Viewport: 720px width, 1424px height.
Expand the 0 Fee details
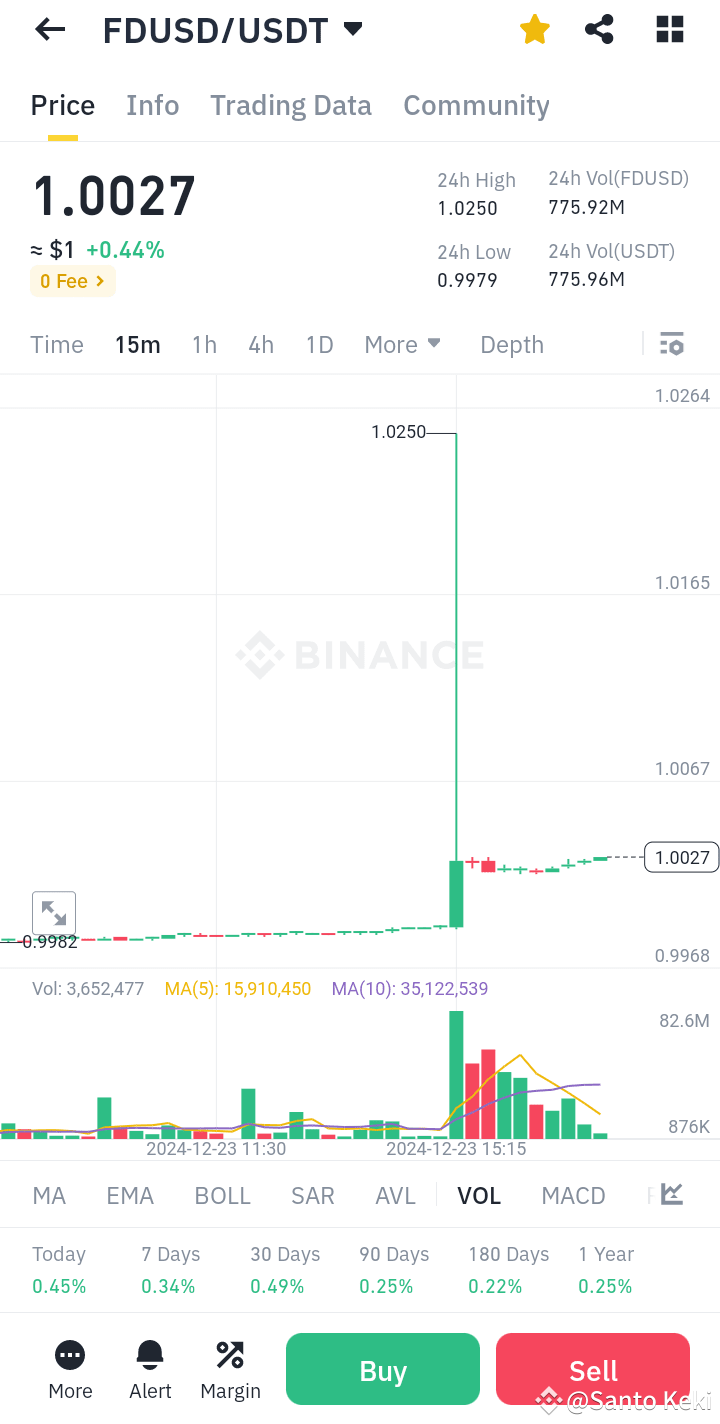pyautogui.click(x=72, y=281)
